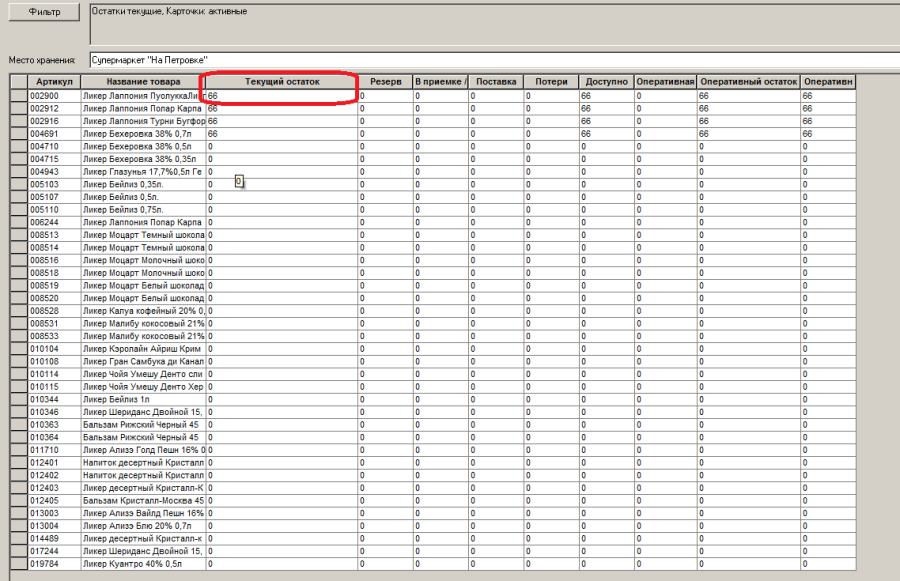
Task: Click Бальзам Кристалл-Москва 45 name
Action: click(x=143, y=501)
